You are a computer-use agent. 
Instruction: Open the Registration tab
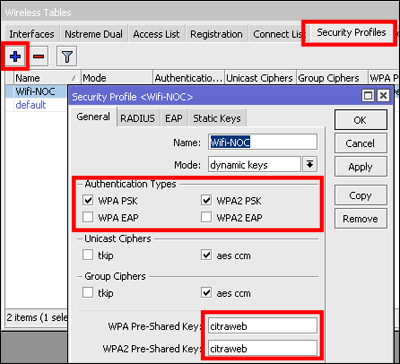coord(216,34)
